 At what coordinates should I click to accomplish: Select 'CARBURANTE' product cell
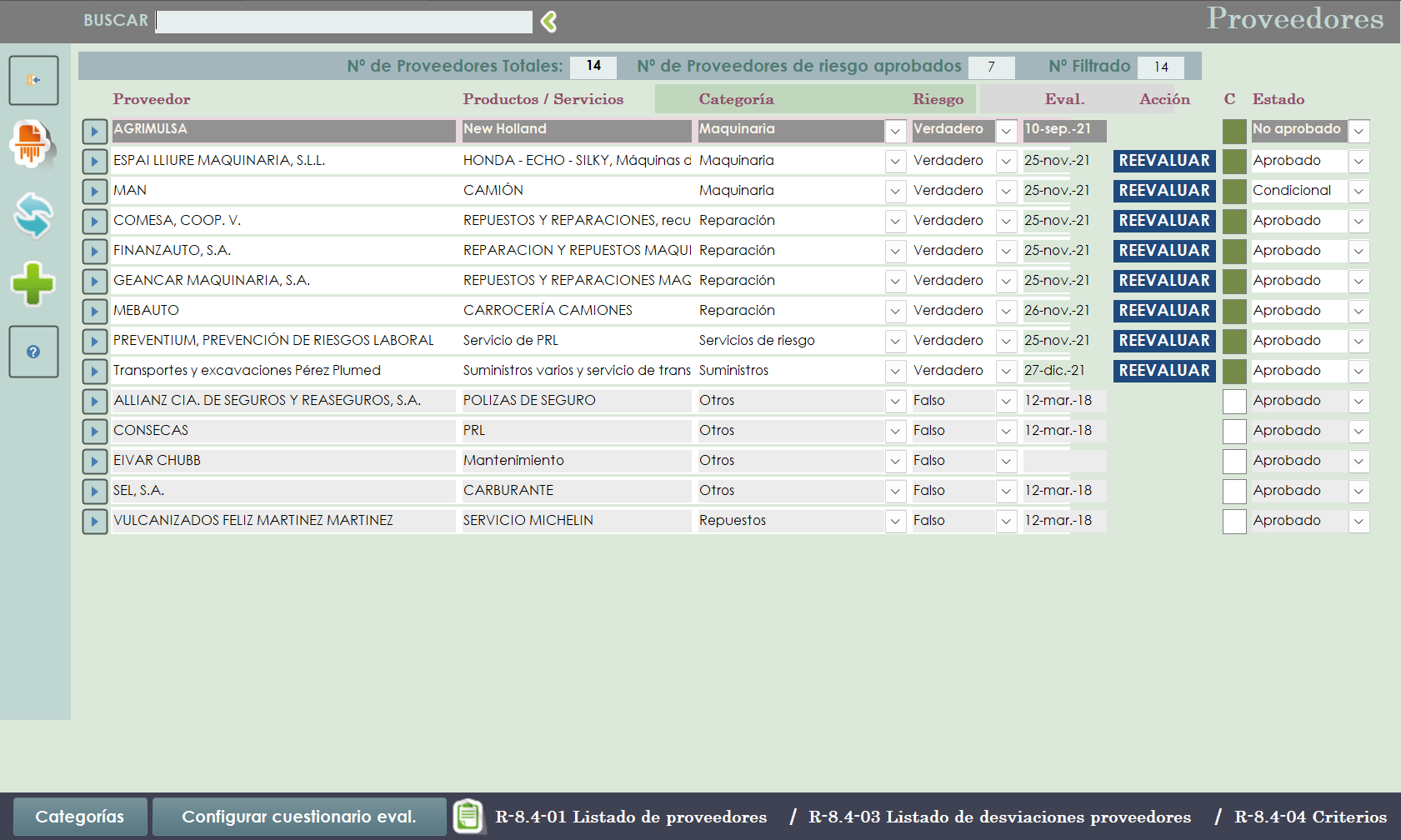point(577,491)
